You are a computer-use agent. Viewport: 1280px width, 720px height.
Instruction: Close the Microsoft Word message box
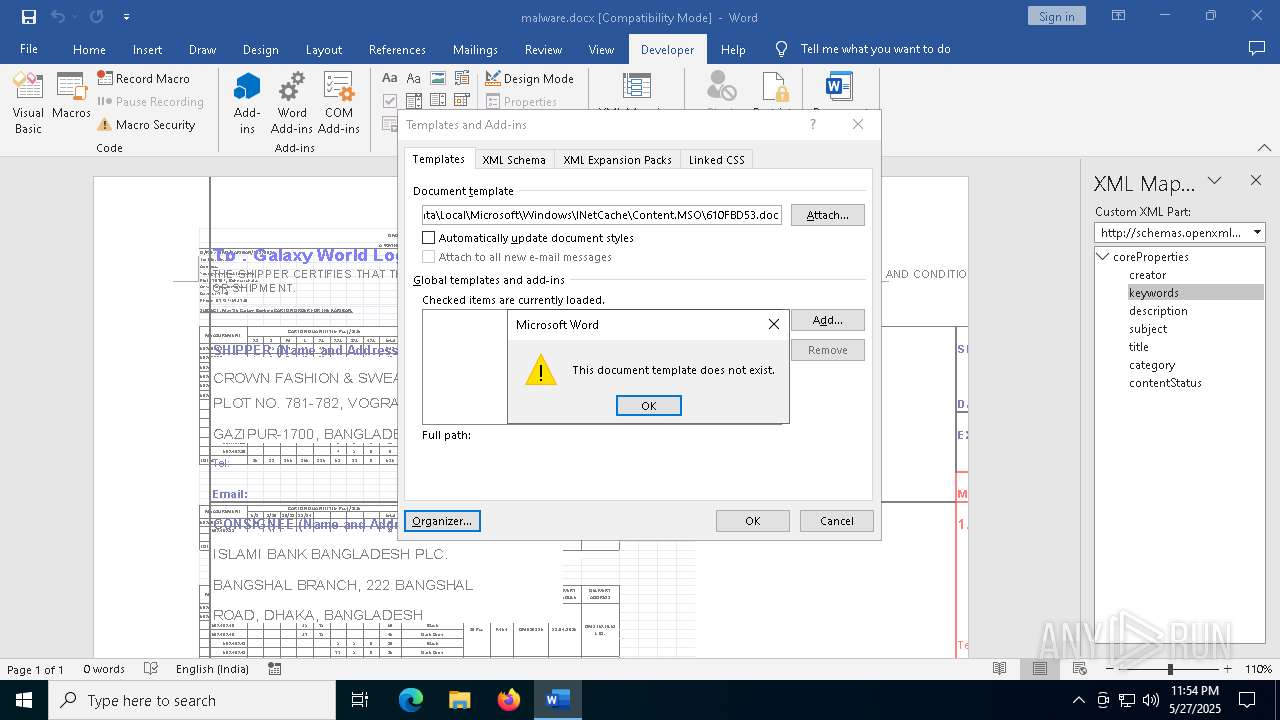[x=773, y=324]
